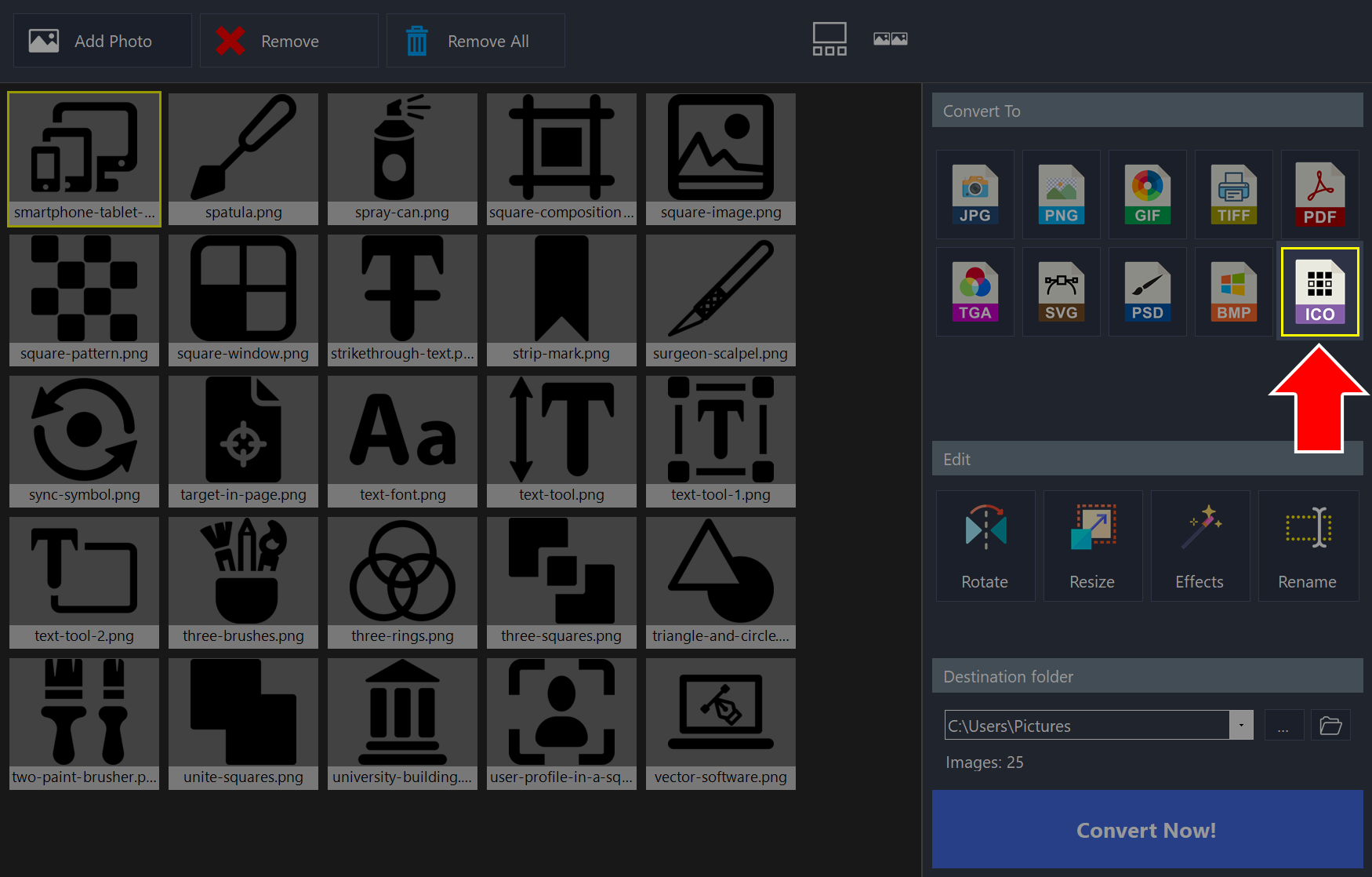The height and width of the screenshot is (877, 1372).
Task: Pick PSD as the output format
Action: click(1147, 292)
